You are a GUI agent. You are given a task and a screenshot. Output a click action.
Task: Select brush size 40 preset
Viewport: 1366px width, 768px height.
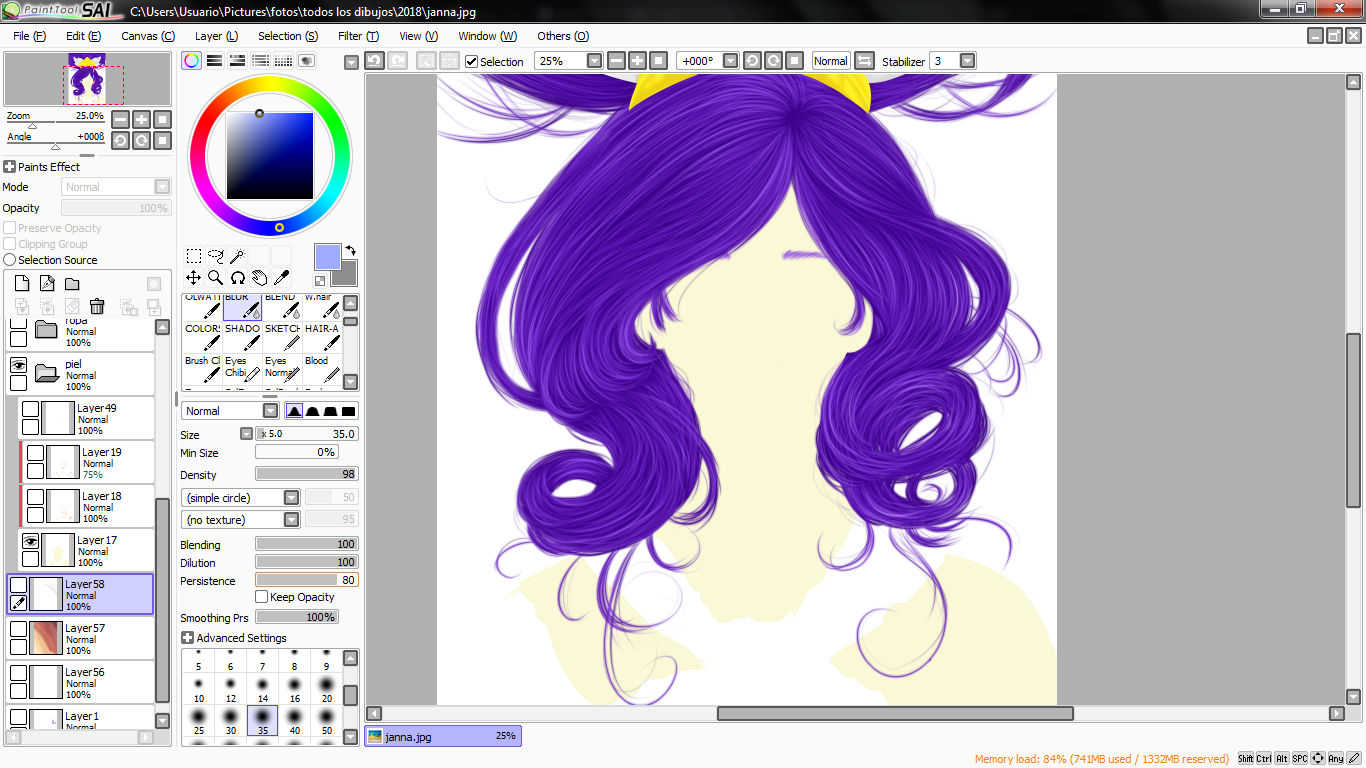pos(294,720)
